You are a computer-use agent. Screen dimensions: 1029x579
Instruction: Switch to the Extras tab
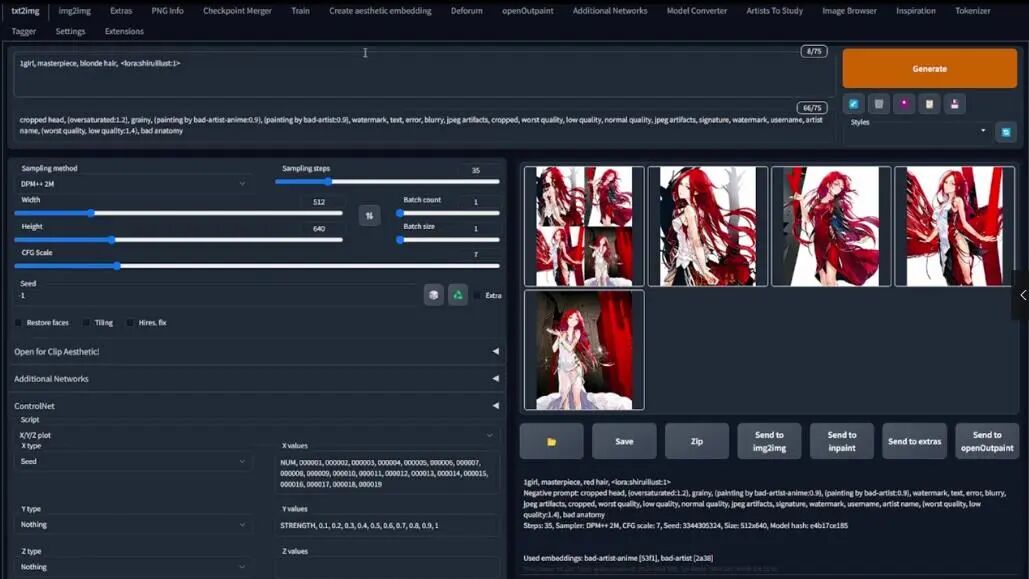coord(121,11)
